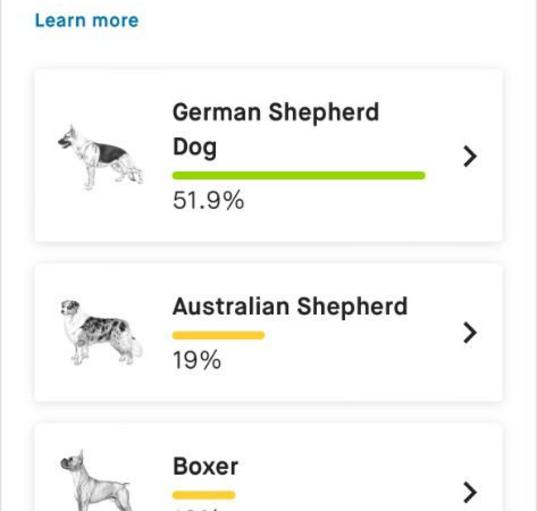537x511 pixels.
Task: Click the word Shepherd in Australian Shepherd
Action: point(352,307)
